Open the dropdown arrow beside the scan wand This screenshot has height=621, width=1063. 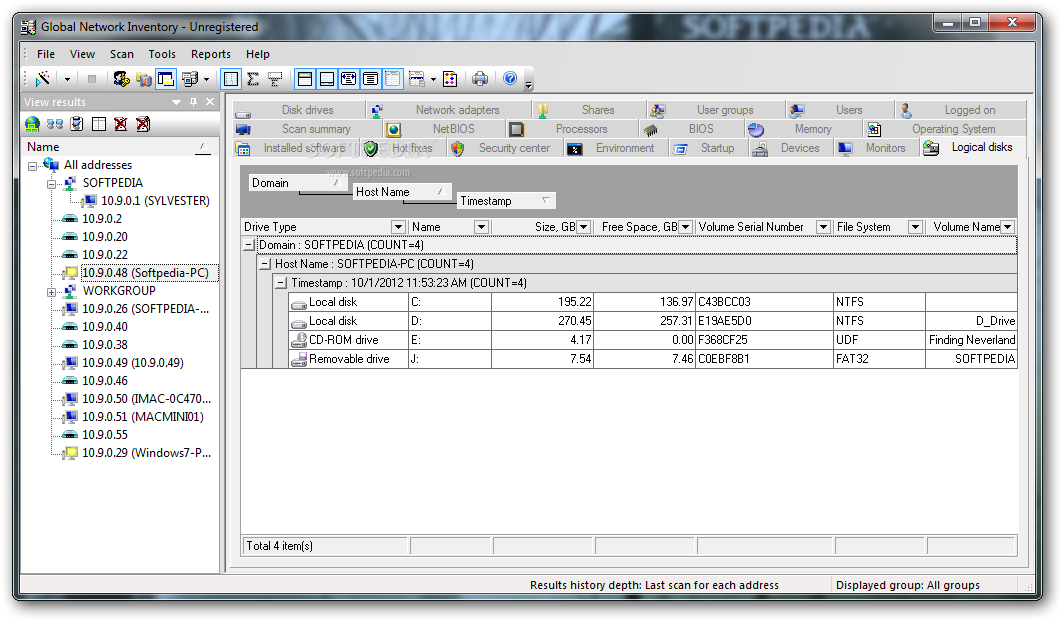[x=67, y=79]
